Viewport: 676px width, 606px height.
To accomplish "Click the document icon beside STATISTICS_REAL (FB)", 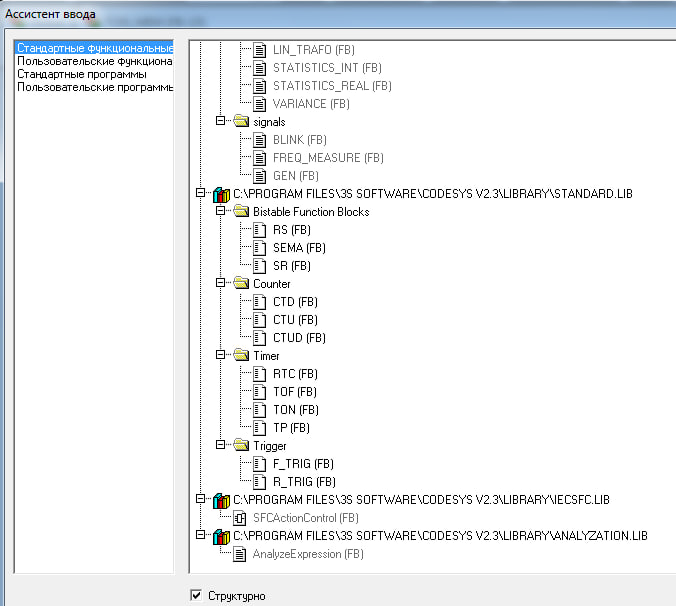I will click(260, 86).
